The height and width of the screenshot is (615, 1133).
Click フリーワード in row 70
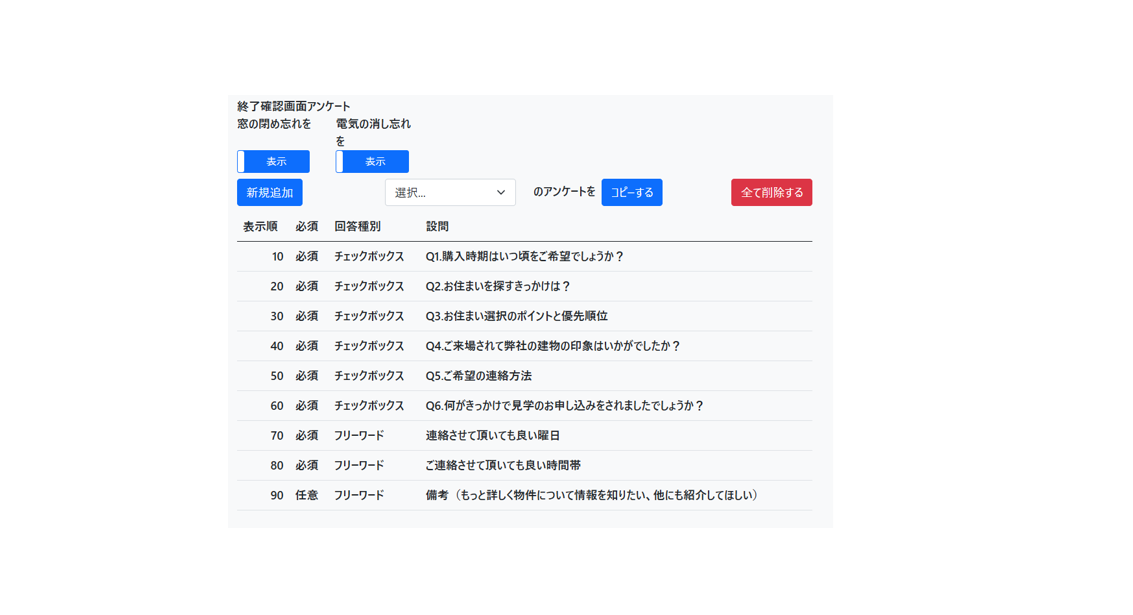click(x=358, y=436)
